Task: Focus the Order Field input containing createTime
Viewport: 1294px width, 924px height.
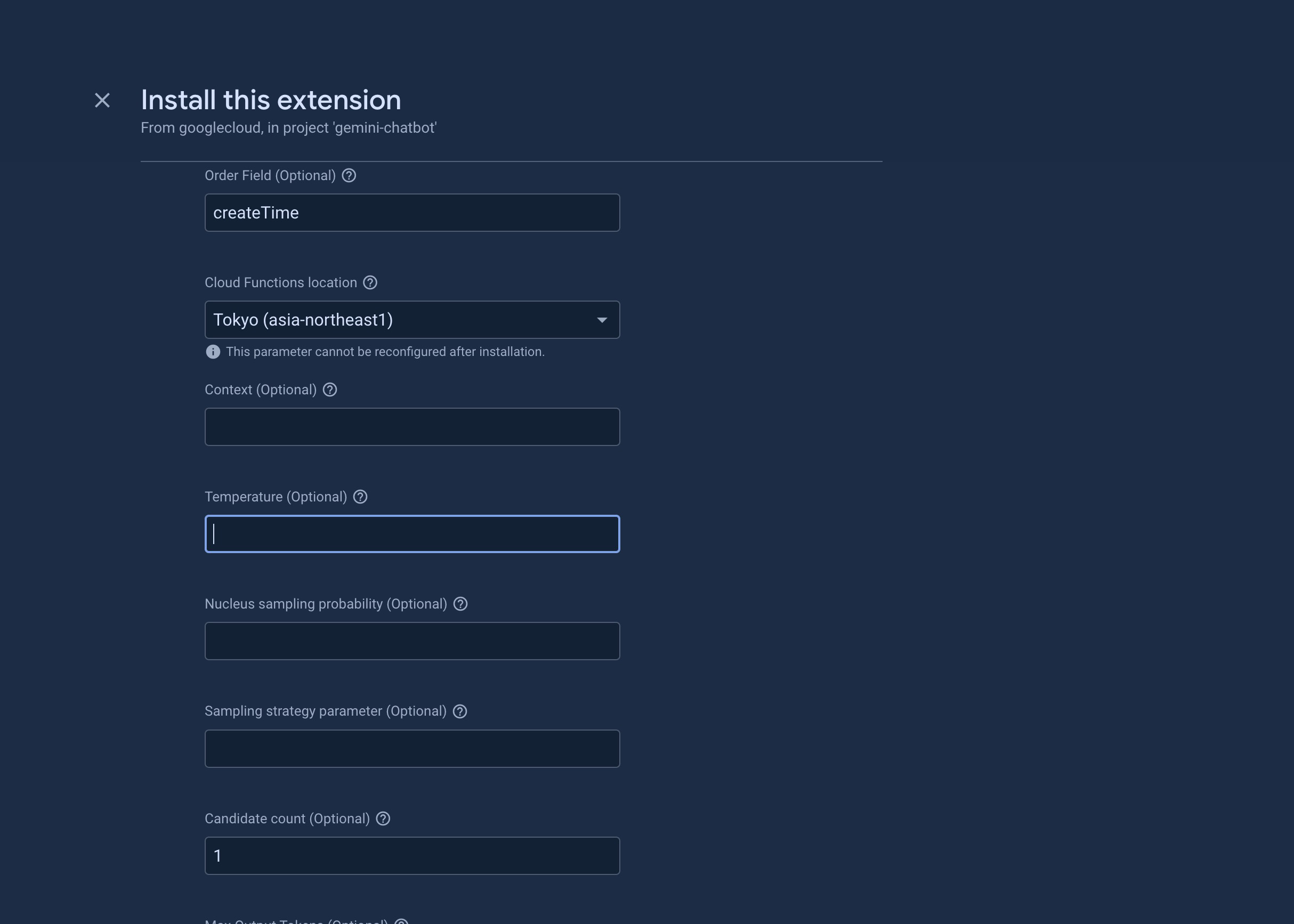Action: (x=412, y=213)
